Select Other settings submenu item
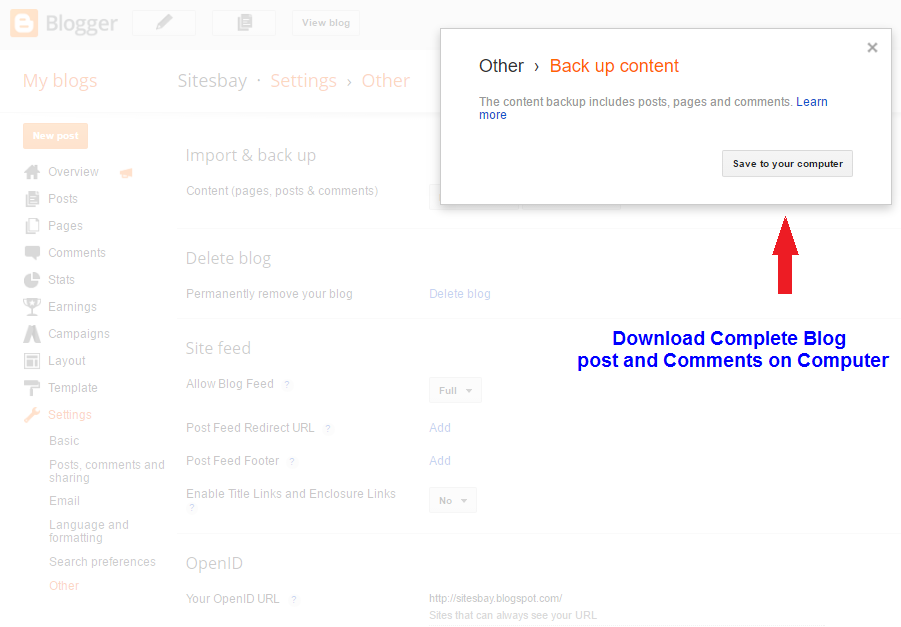 [x=64, y=586]
